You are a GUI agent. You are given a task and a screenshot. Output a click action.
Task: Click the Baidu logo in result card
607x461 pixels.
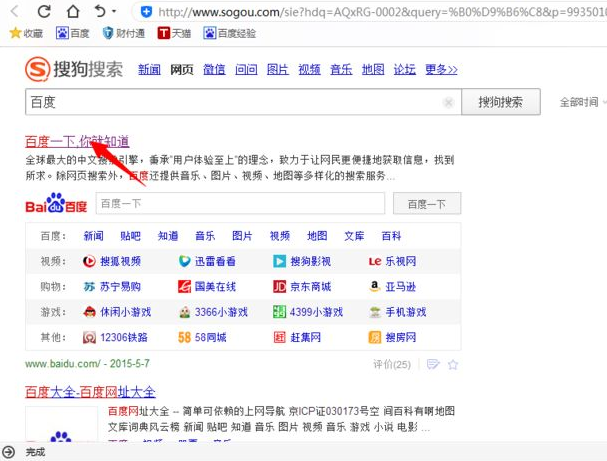click(x=57, y=204)
